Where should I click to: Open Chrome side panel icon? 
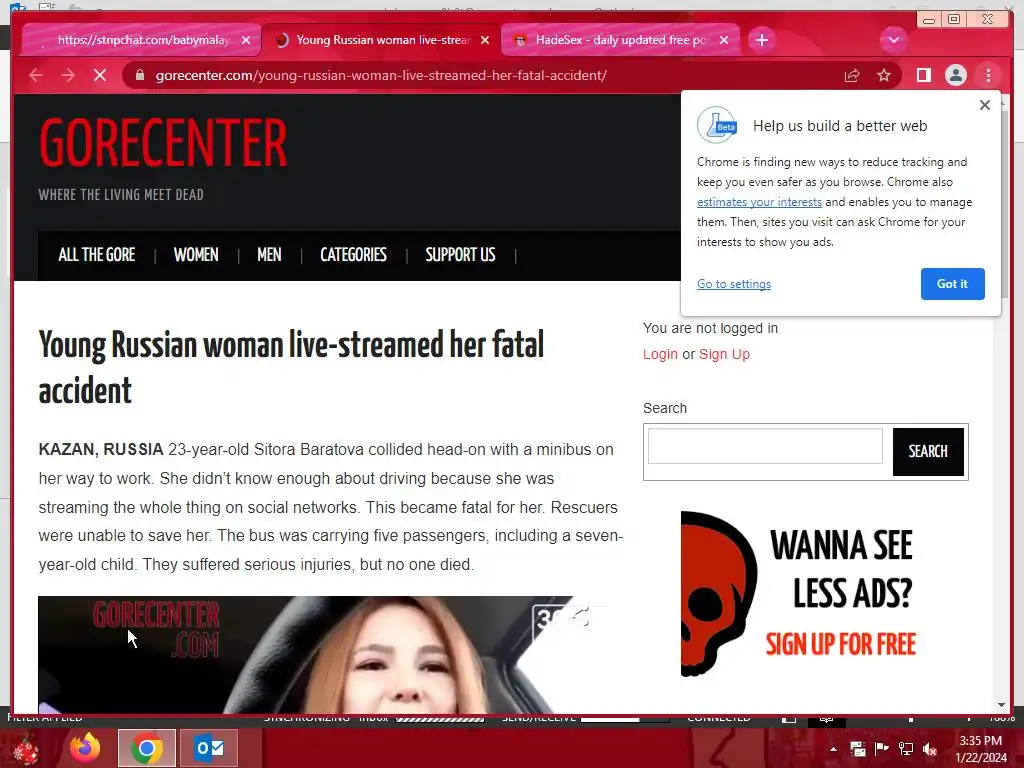(x=923, y=76)
